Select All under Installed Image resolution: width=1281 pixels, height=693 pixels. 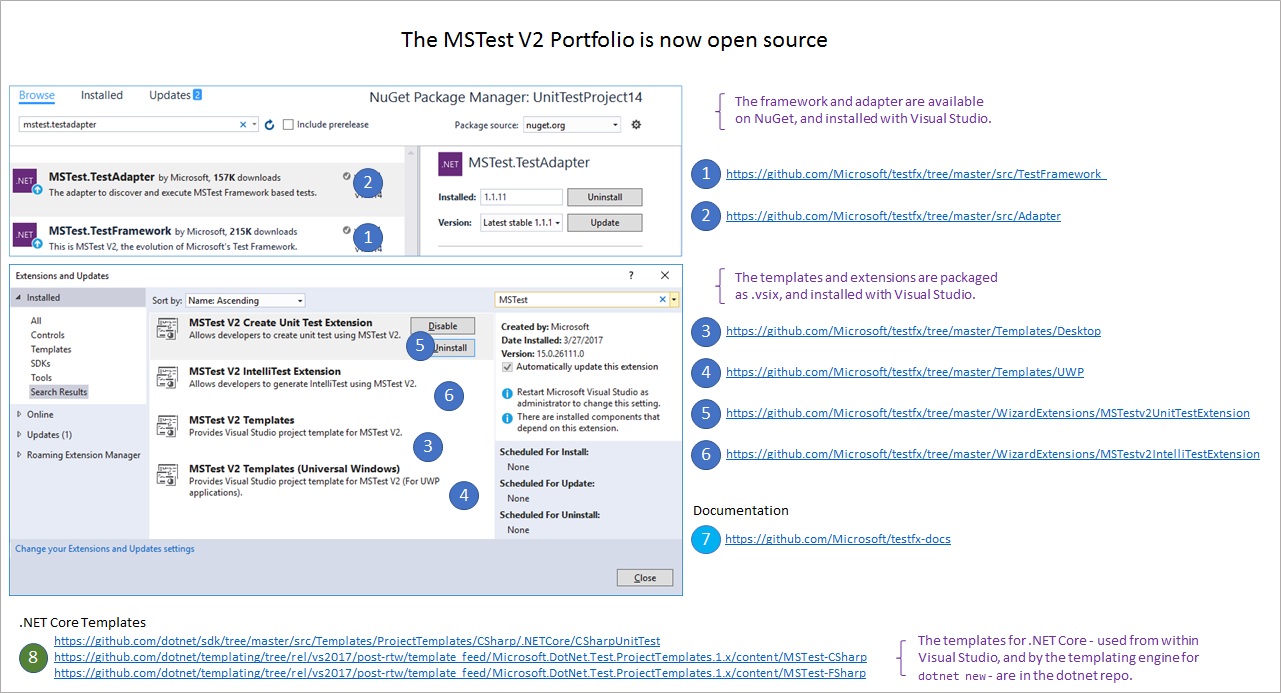pyautogui.click(x=36, y=321)
